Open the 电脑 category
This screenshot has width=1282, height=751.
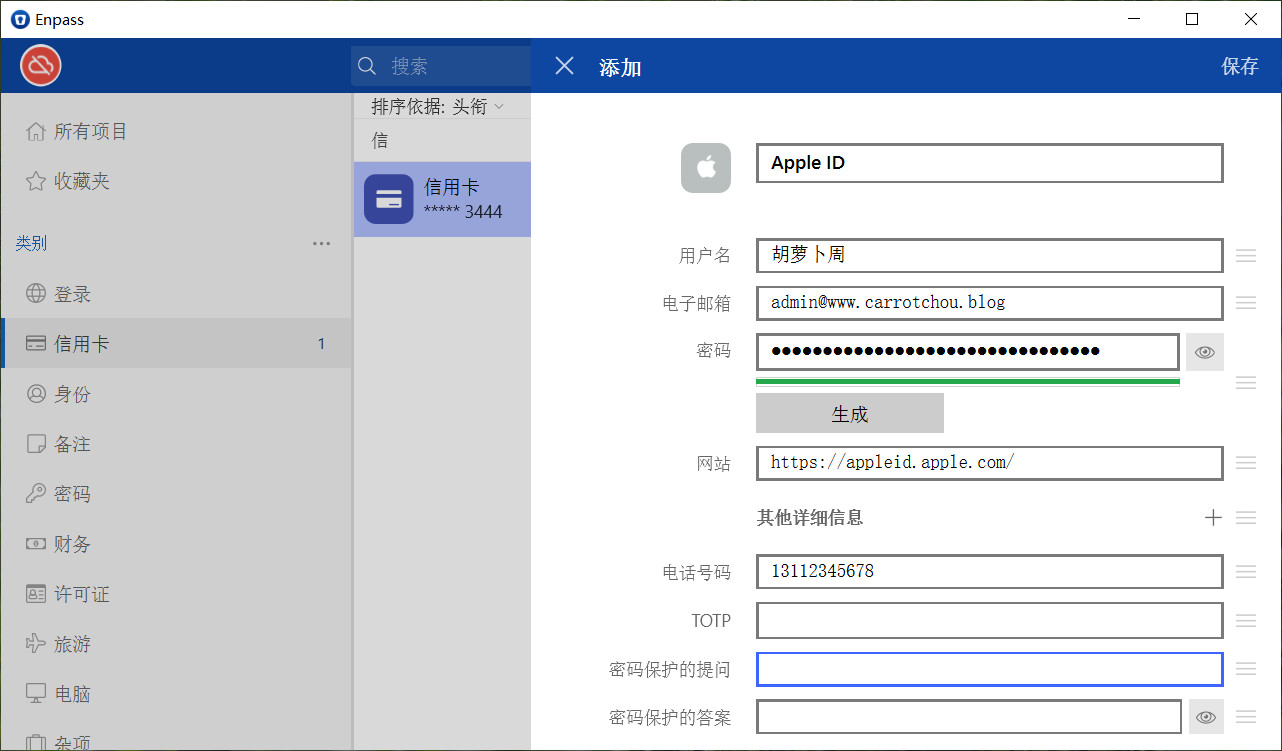176,693
